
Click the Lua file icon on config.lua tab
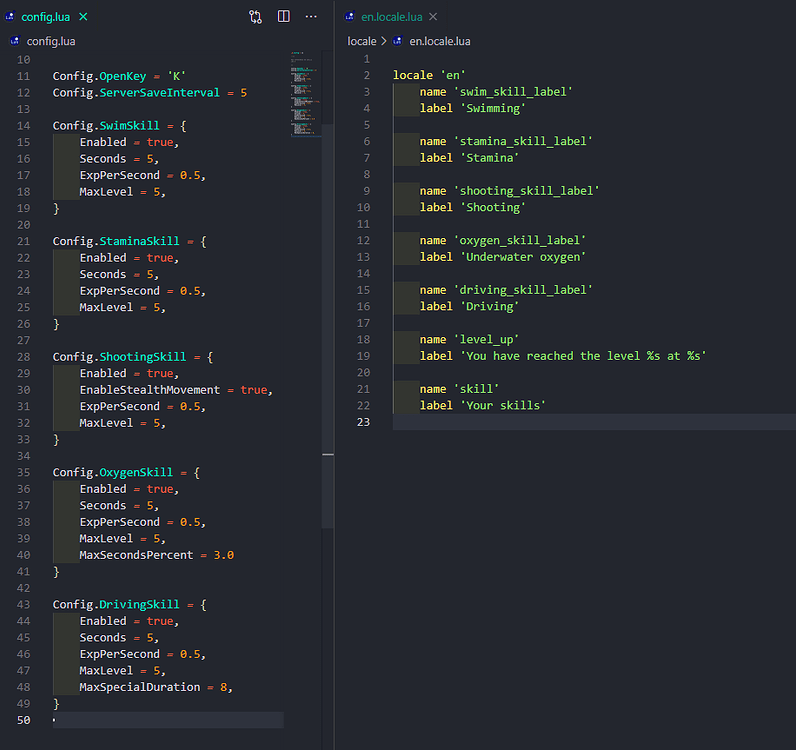(11, 17)
